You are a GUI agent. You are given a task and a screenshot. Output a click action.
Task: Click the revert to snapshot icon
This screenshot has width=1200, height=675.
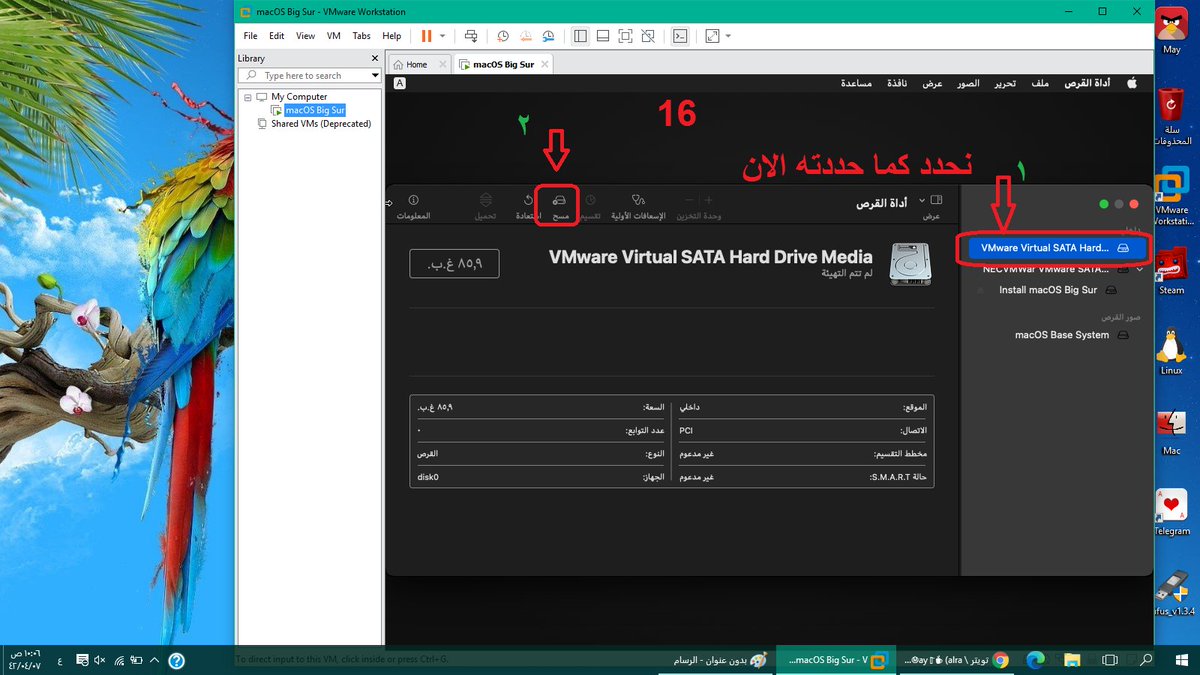[x=526, y=36]
